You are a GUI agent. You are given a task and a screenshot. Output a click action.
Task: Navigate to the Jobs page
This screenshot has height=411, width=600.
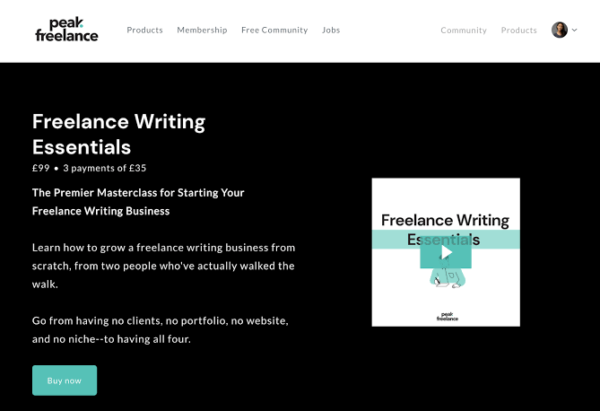(x=331, y=30)
